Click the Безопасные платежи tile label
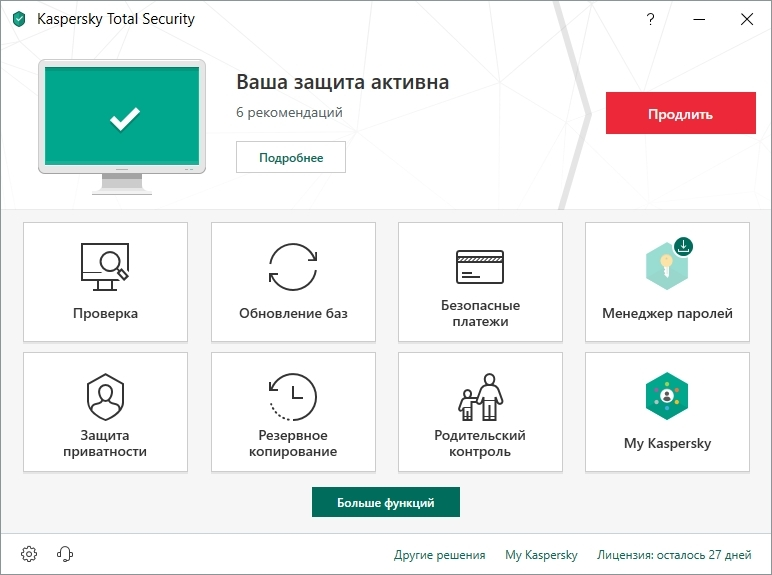This screenshot has width=772, height=575. tap(480, 313)
